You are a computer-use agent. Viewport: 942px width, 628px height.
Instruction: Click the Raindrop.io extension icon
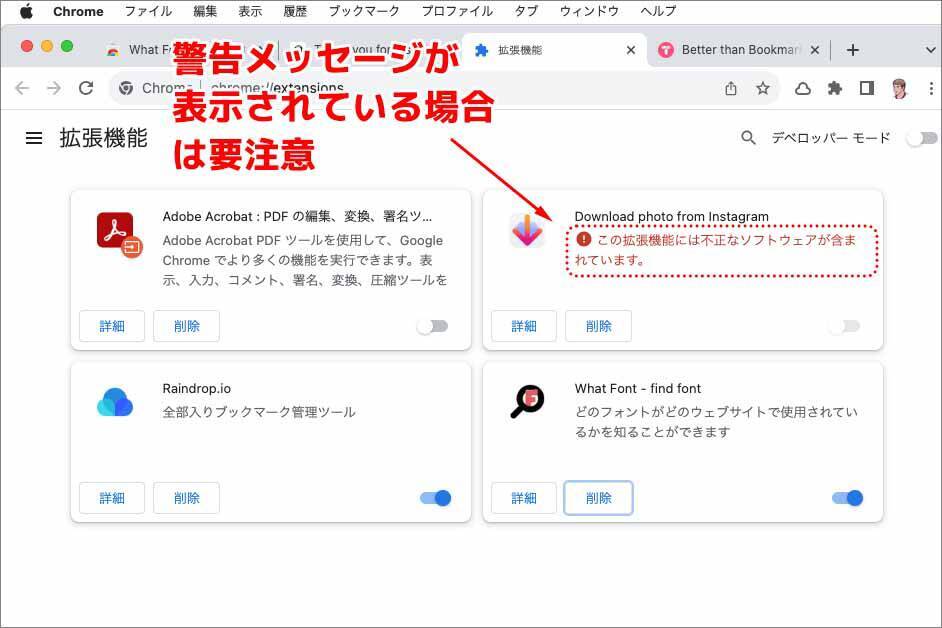tap(114, 402)
